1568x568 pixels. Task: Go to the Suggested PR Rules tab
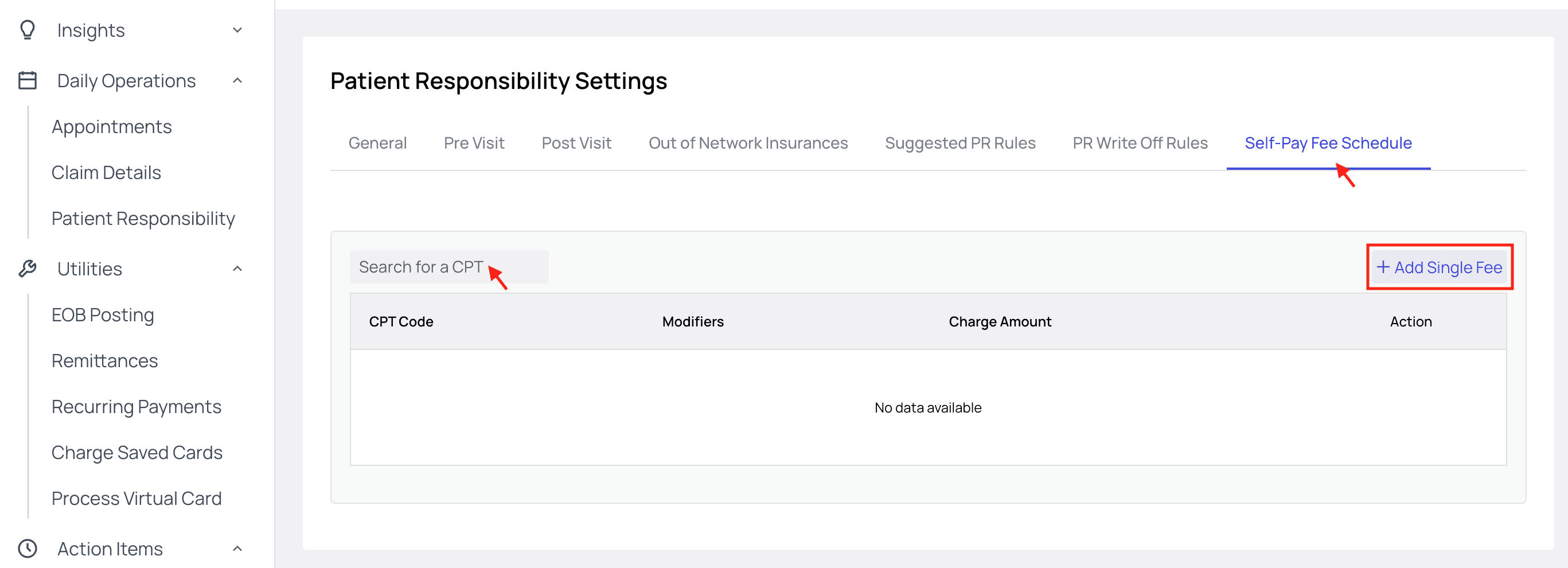coord(960,143)
